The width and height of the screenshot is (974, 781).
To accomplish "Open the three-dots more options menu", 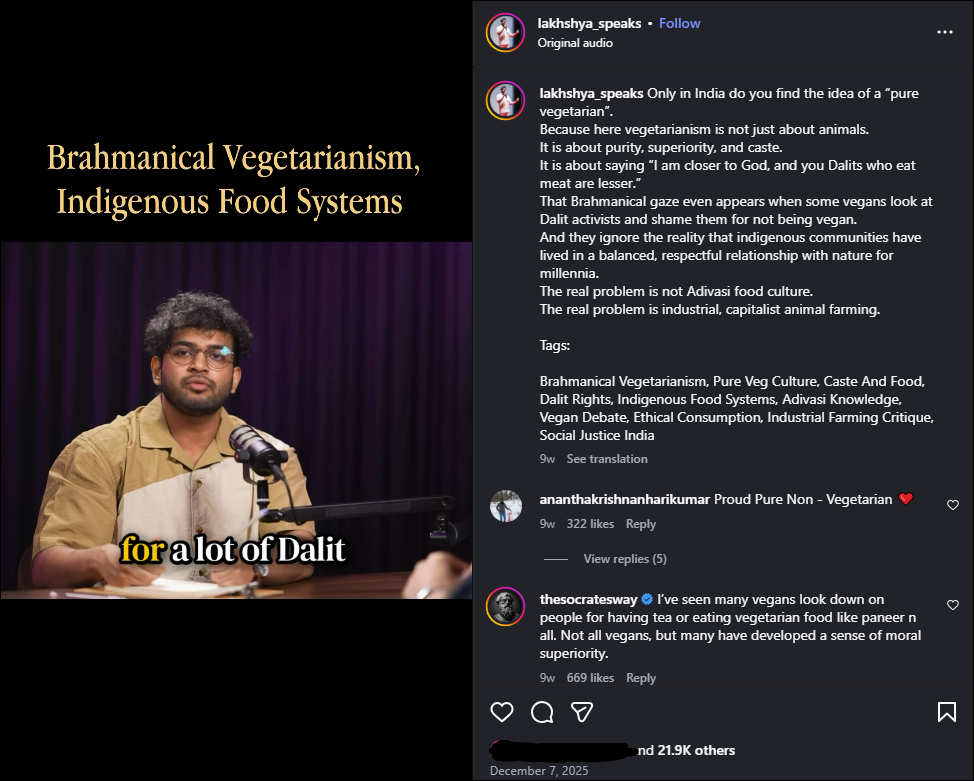I will click(x=945, y=32).
